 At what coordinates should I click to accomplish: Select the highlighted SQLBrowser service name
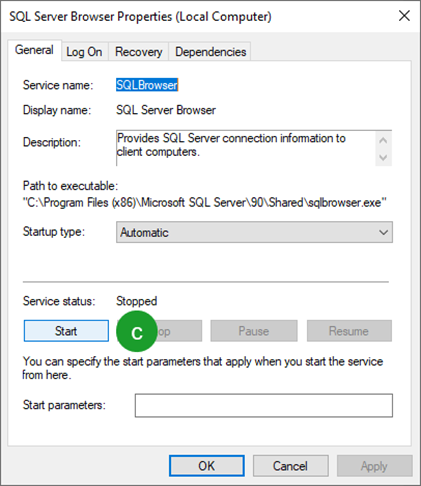point(147,85)
